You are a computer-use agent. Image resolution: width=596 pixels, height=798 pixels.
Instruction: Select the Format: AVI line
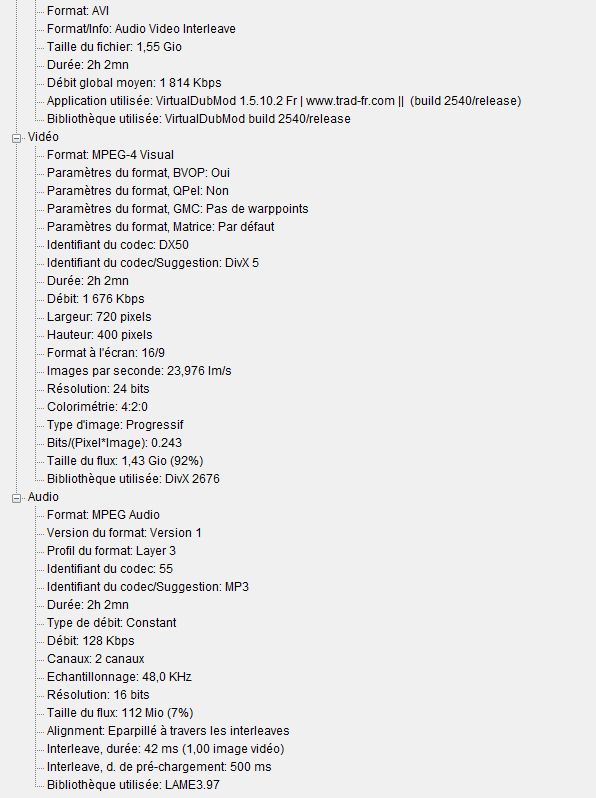click(78, 11)
